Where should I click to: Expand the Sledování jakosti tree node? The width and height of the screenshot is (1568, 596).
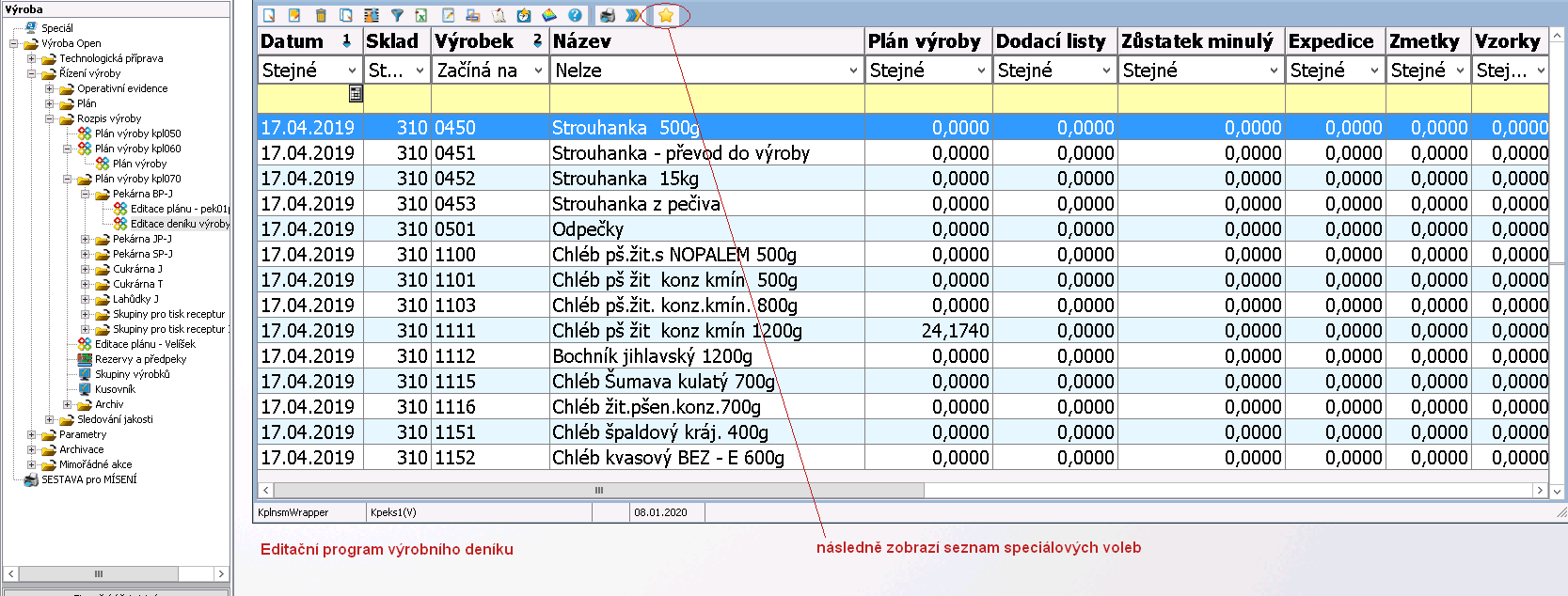(x=50, y=419)
